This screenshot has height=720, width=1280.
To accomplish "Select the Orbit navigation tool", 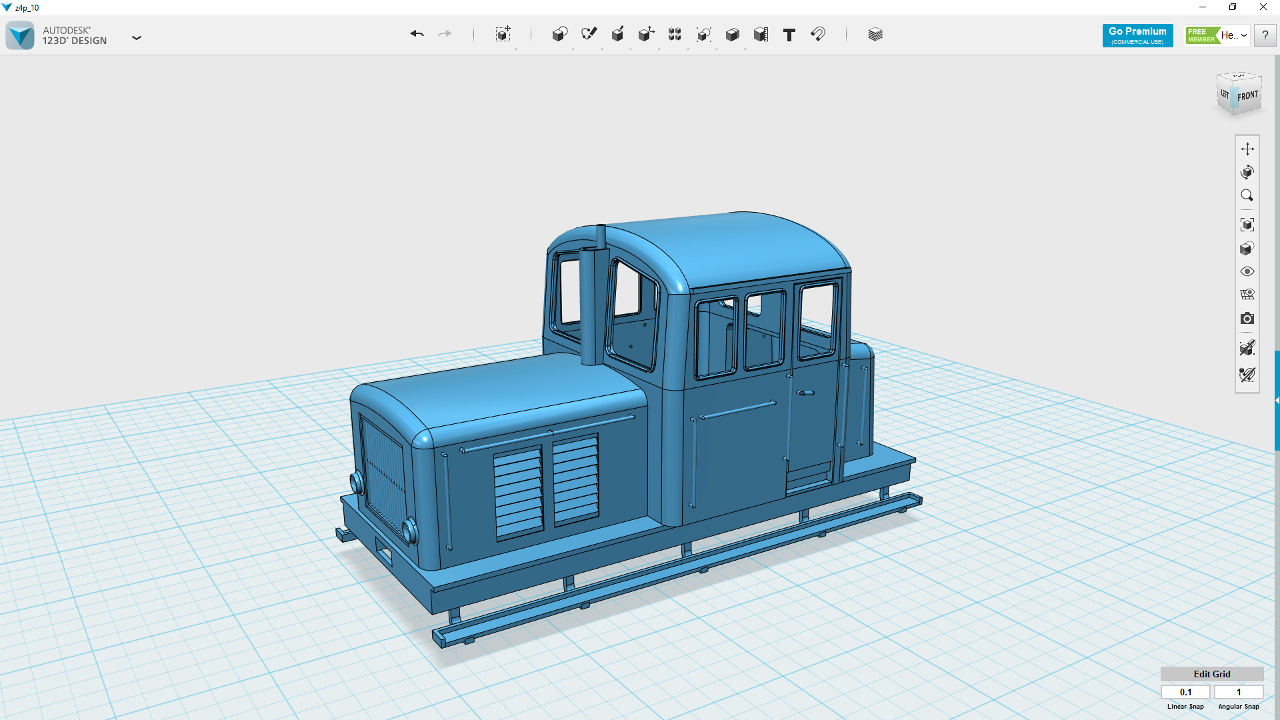I will point(1247,172).
